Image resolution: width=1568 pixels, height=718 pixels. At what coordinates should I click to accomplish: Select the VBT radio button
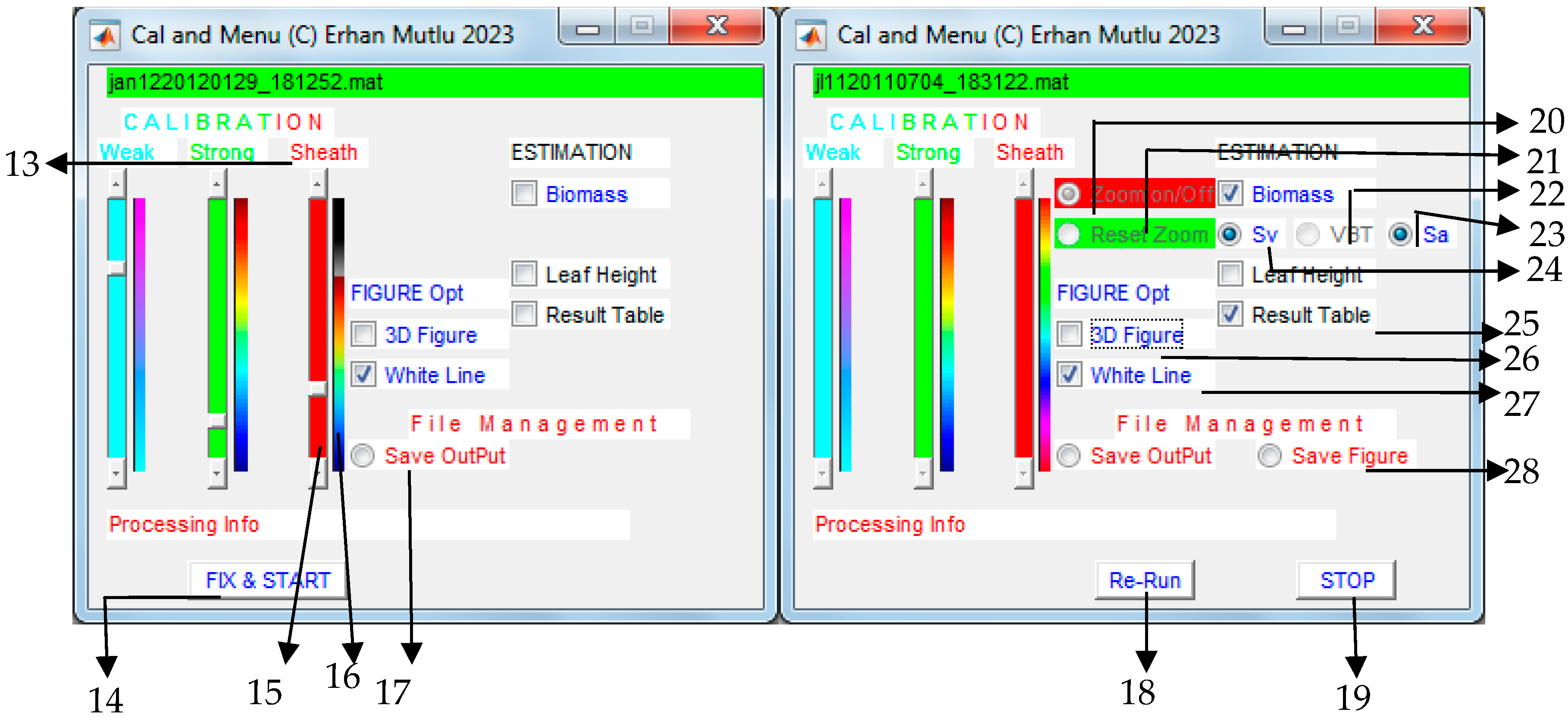click(x=1308, y=234)
